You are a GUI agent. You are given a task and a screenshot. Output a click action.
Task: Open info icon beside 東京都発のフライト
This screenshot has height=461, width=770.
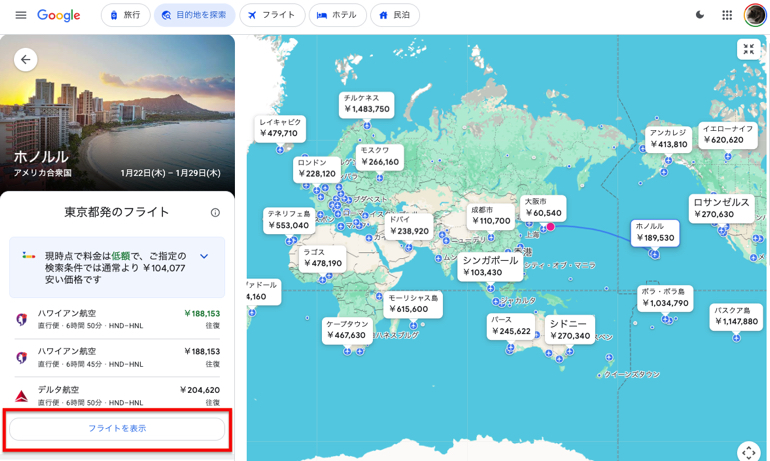tap(215, 213)
